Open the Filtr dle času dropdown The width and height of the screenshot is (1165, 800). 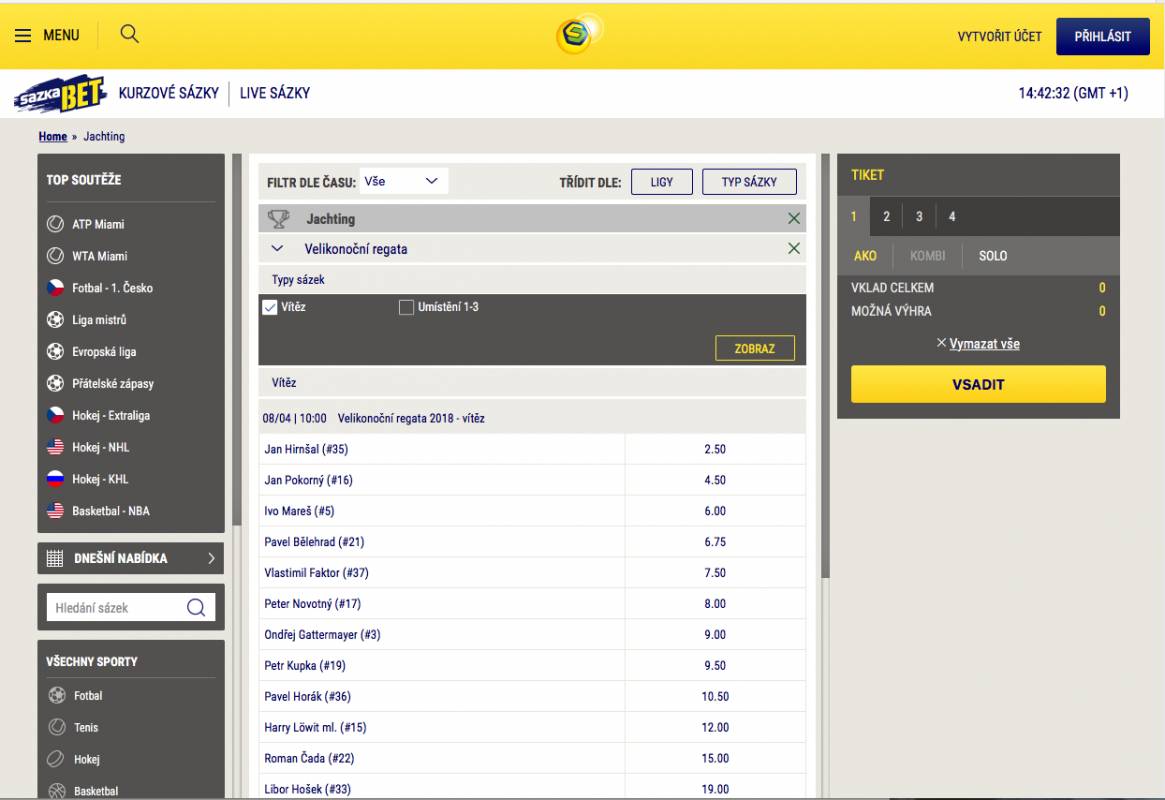[x=403, y=181]
